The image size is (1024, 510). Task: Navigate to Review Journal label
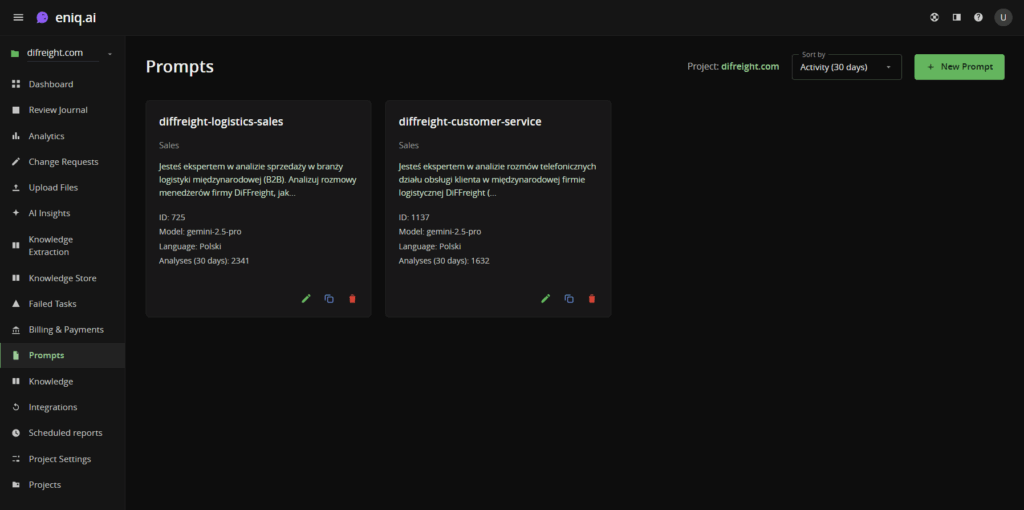coord(58,110)
